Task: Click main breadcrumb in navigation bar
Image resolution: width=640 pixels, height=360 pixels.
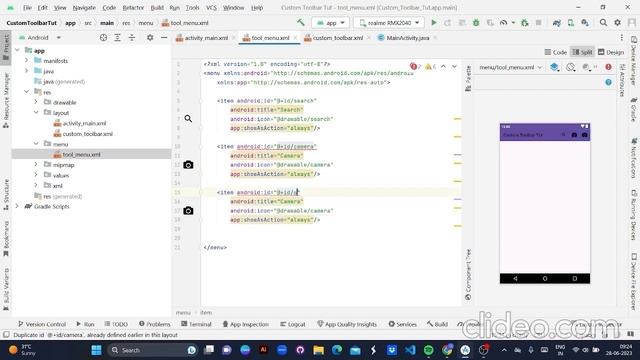Action: (107, 23)
